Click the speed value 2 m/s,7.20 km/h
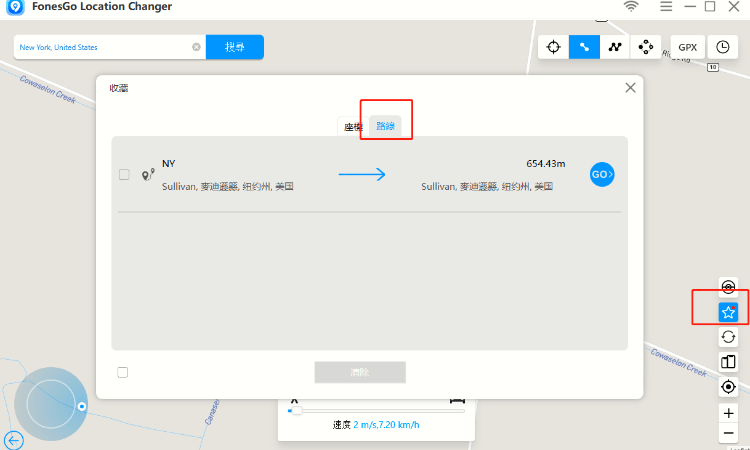 pyautogui.click(x=386, y=425)
